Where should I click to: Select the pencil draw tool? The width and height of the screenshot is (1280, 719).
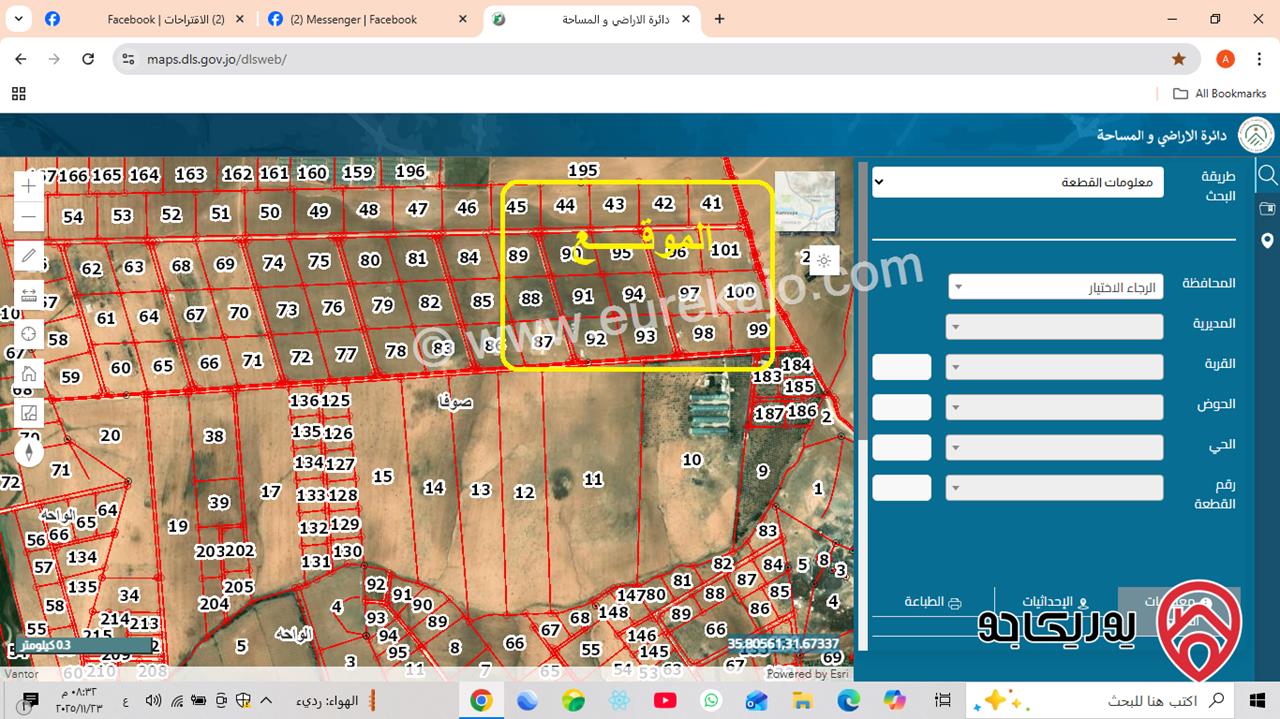tap(29, 257)
